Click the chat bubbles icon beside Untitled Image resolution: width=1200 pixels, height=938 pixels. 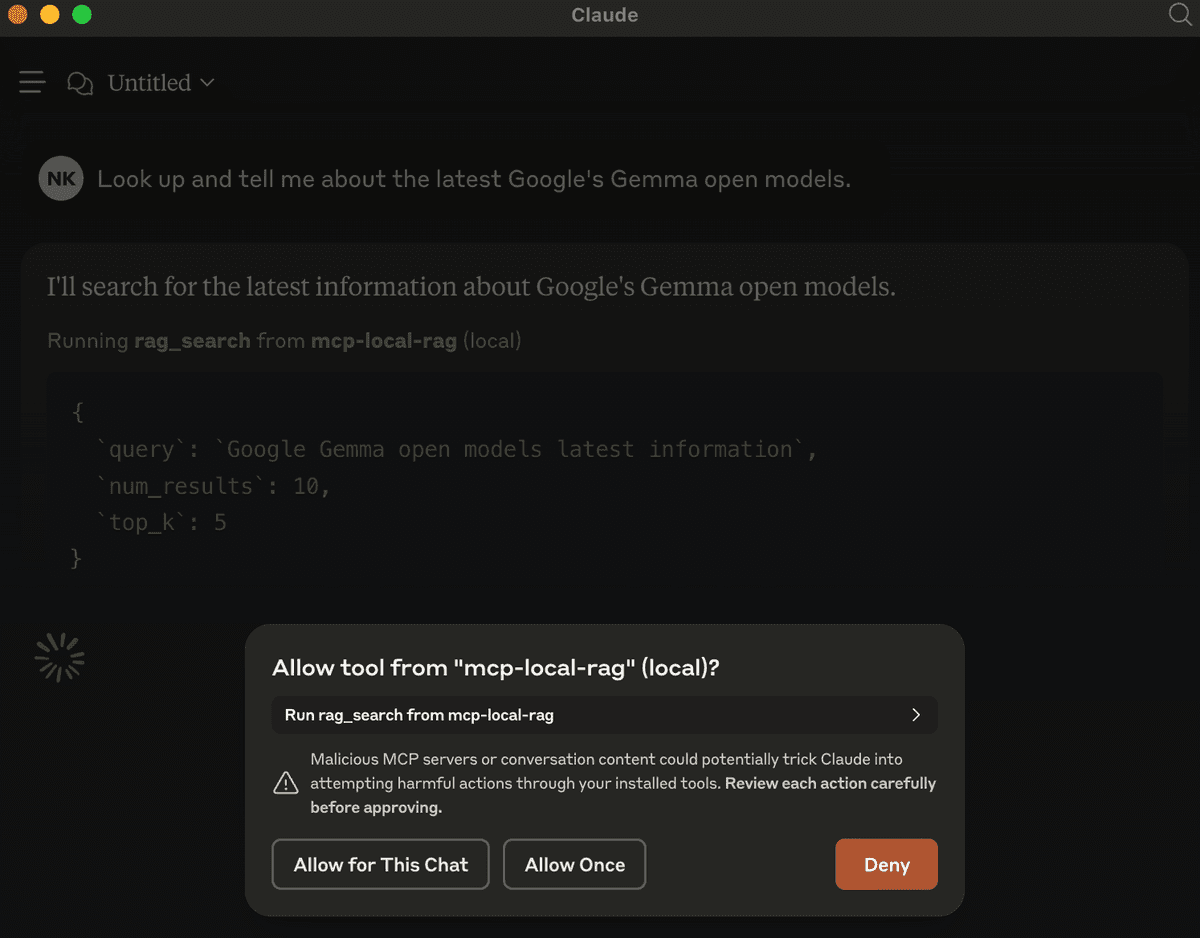tap(80, 83)
